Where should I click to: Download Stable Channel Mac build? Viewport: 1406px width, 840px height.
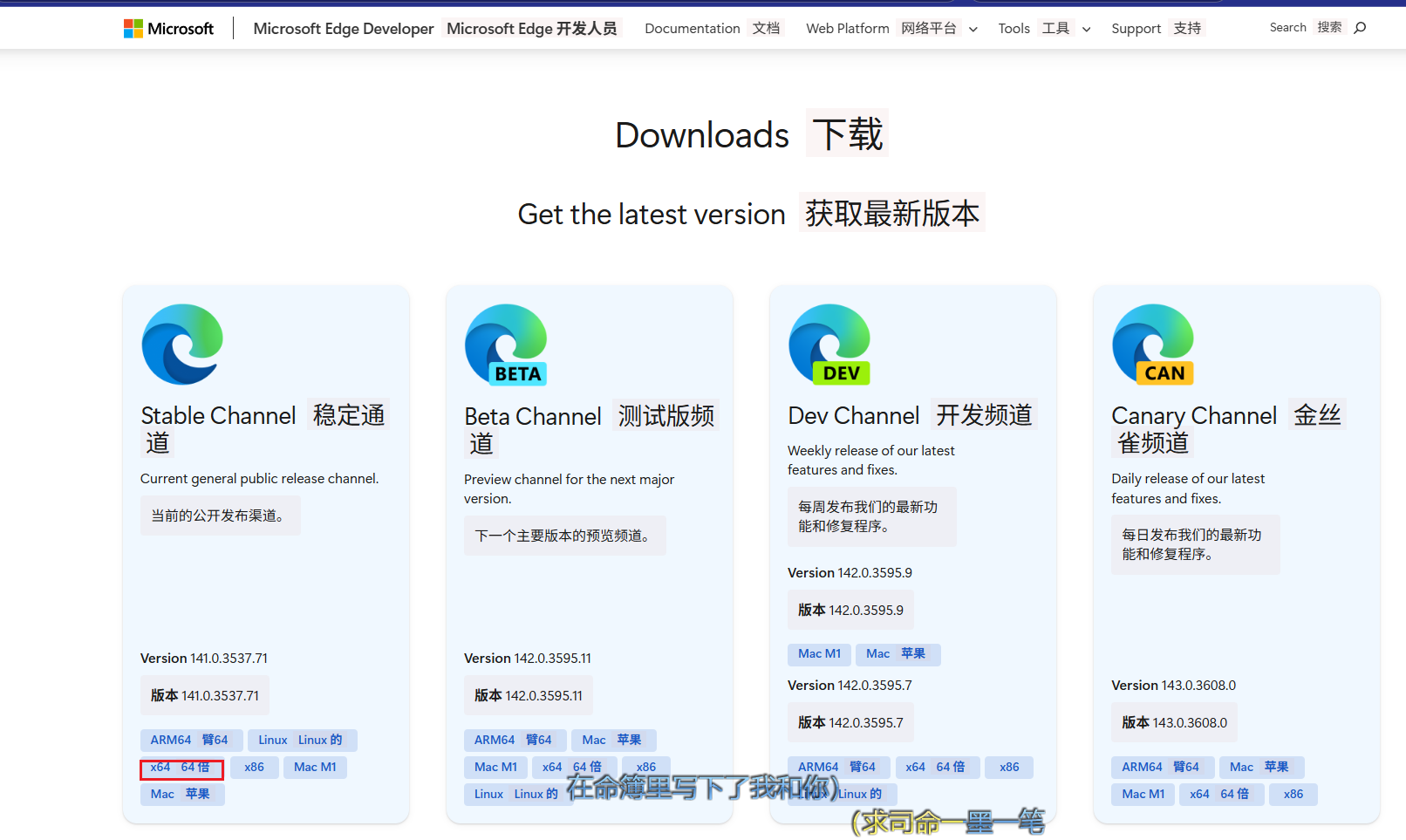pyautogui.click(x=182, y=794)
